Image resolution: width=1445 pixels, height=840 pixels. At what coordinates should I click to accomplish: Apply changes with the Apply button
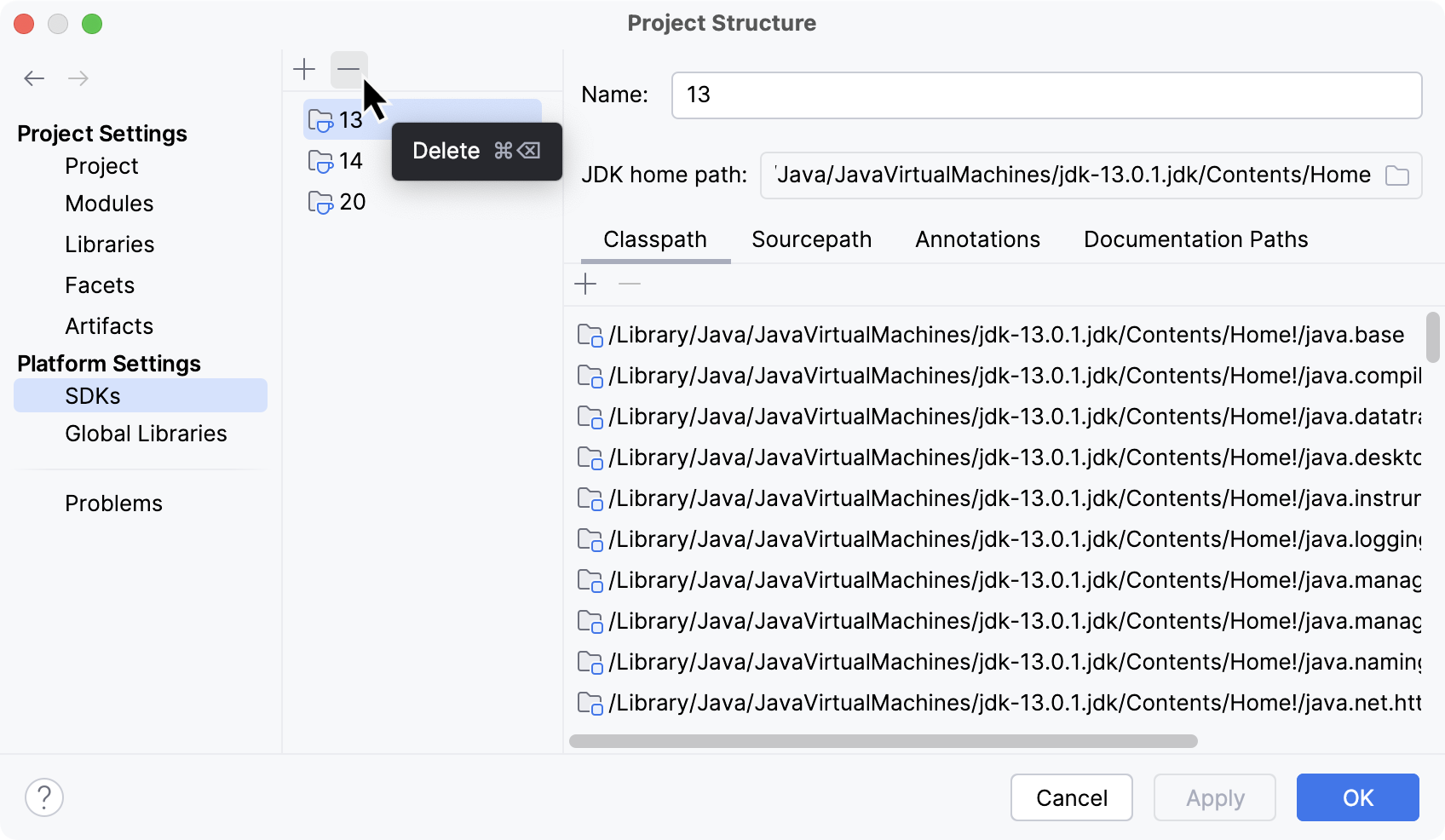pyautogui.click(x=1213, y=797)
